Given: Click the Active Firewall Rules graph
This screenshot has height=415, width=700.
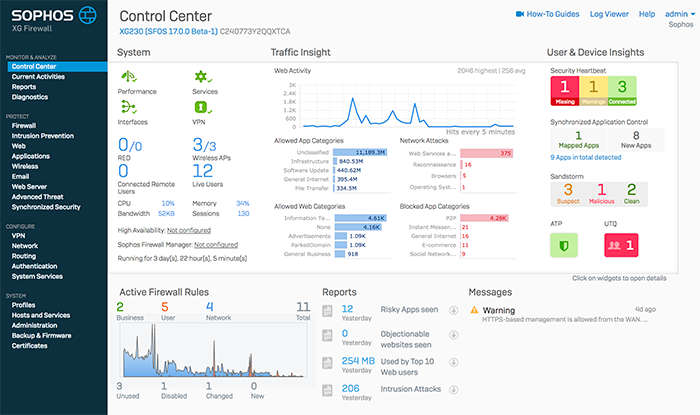Looking at the screenshot, I should (213, 350).
